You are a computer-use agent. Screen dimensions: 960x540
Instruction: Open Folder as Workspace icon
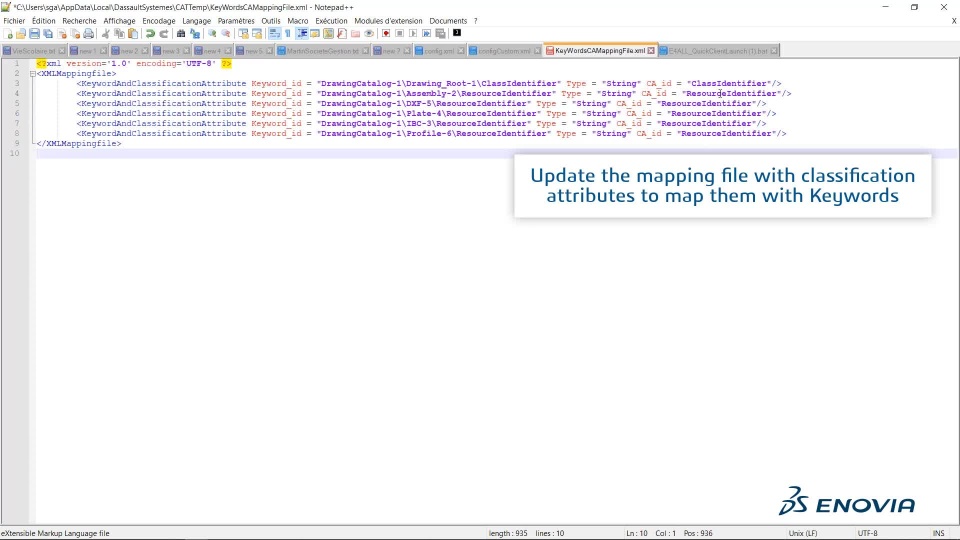click(x=355, y=34)
